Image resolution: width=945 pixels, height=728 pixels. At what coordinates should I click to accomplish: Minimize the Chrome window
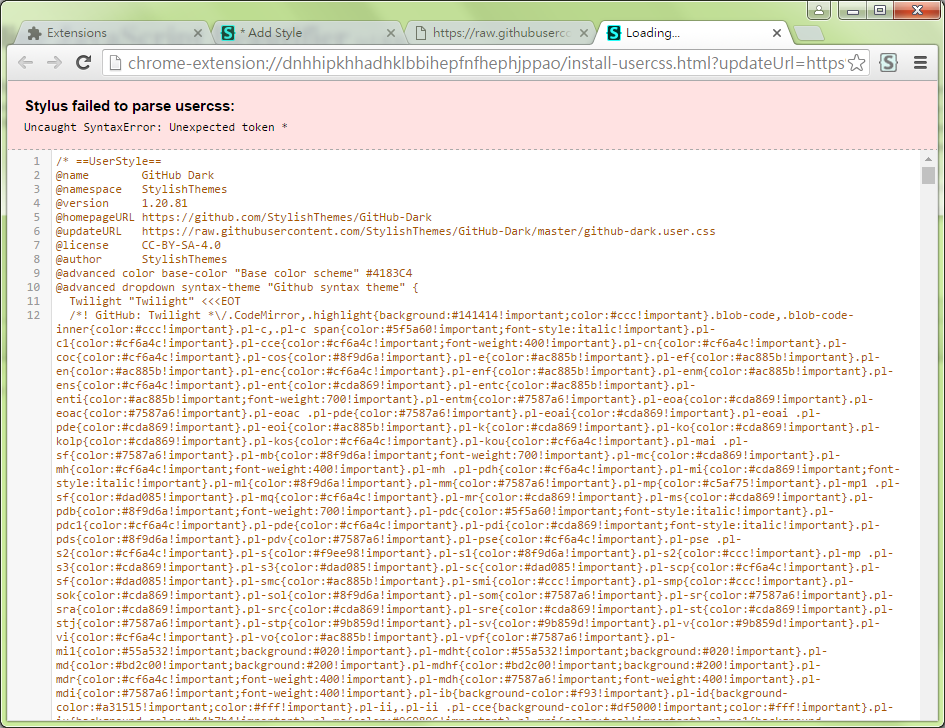tap(853, 10)
